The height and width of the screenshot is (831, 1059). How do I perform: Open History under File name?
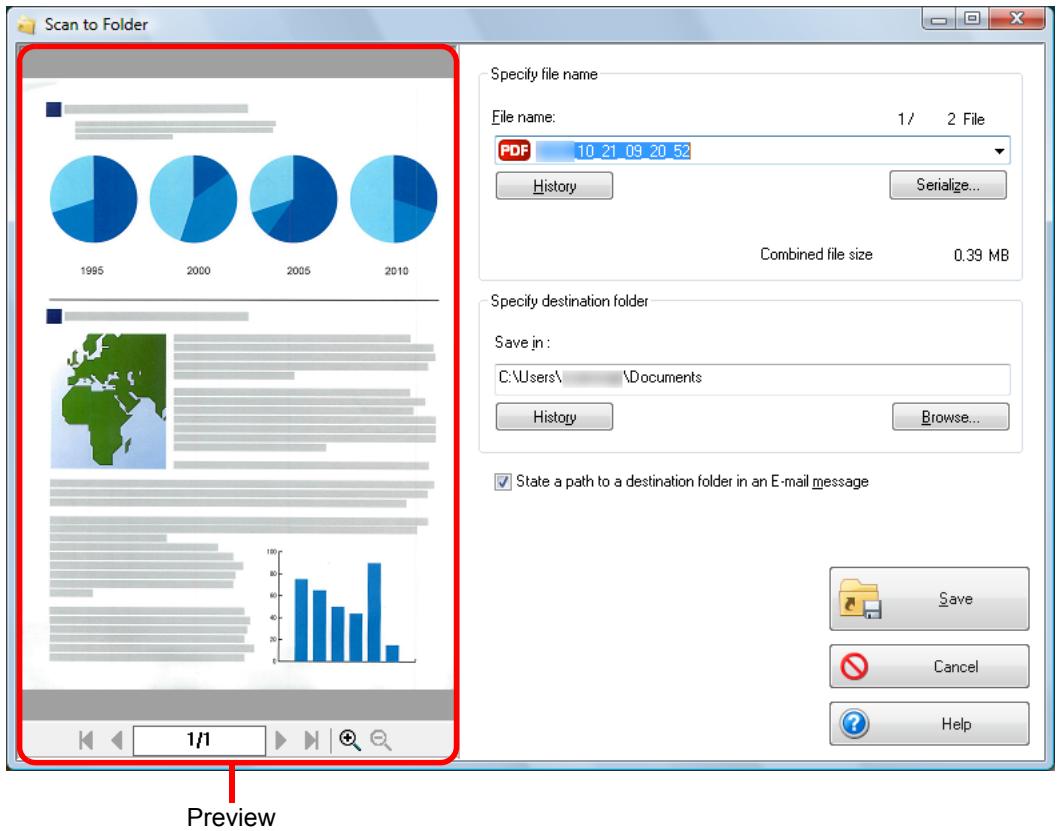(554, 186)
